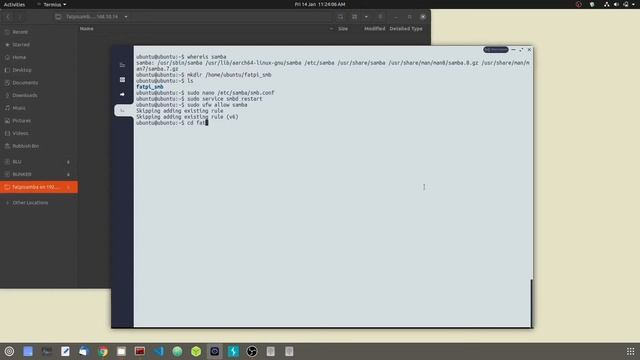This screenshot has width=640, height=360.
Task: Open search in the Files window
Action: click(340, 17)
